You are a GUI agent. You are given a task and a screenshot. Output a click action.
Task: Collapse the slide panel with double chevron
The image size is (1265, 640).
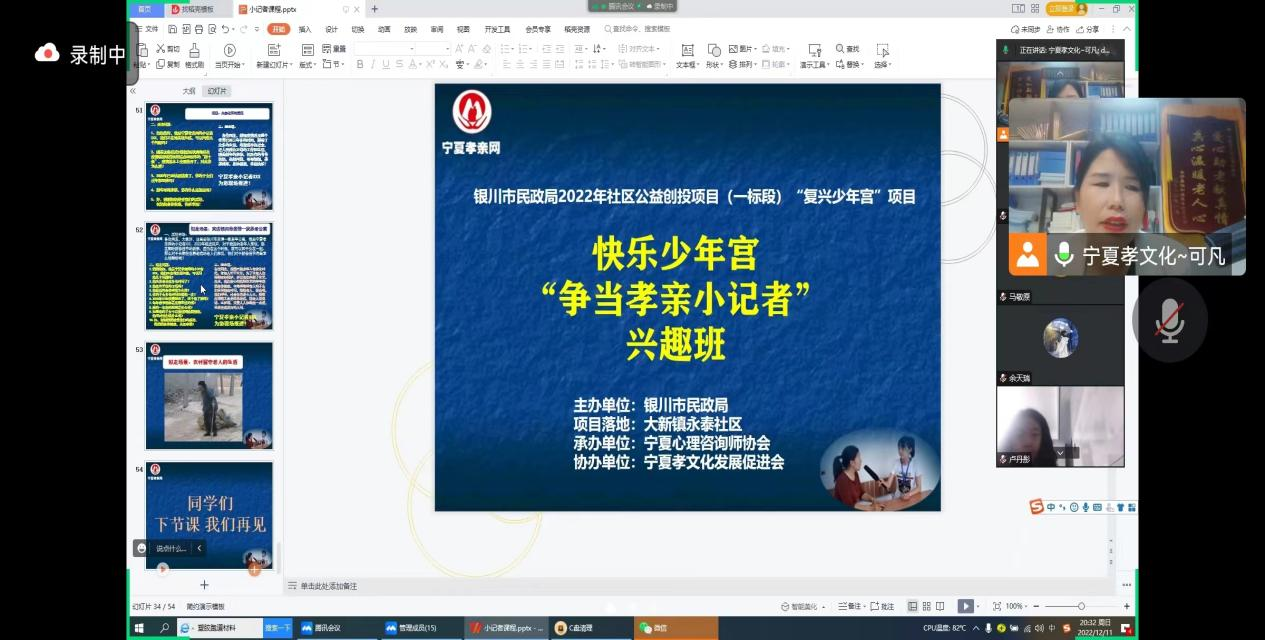tap(133, 91)
